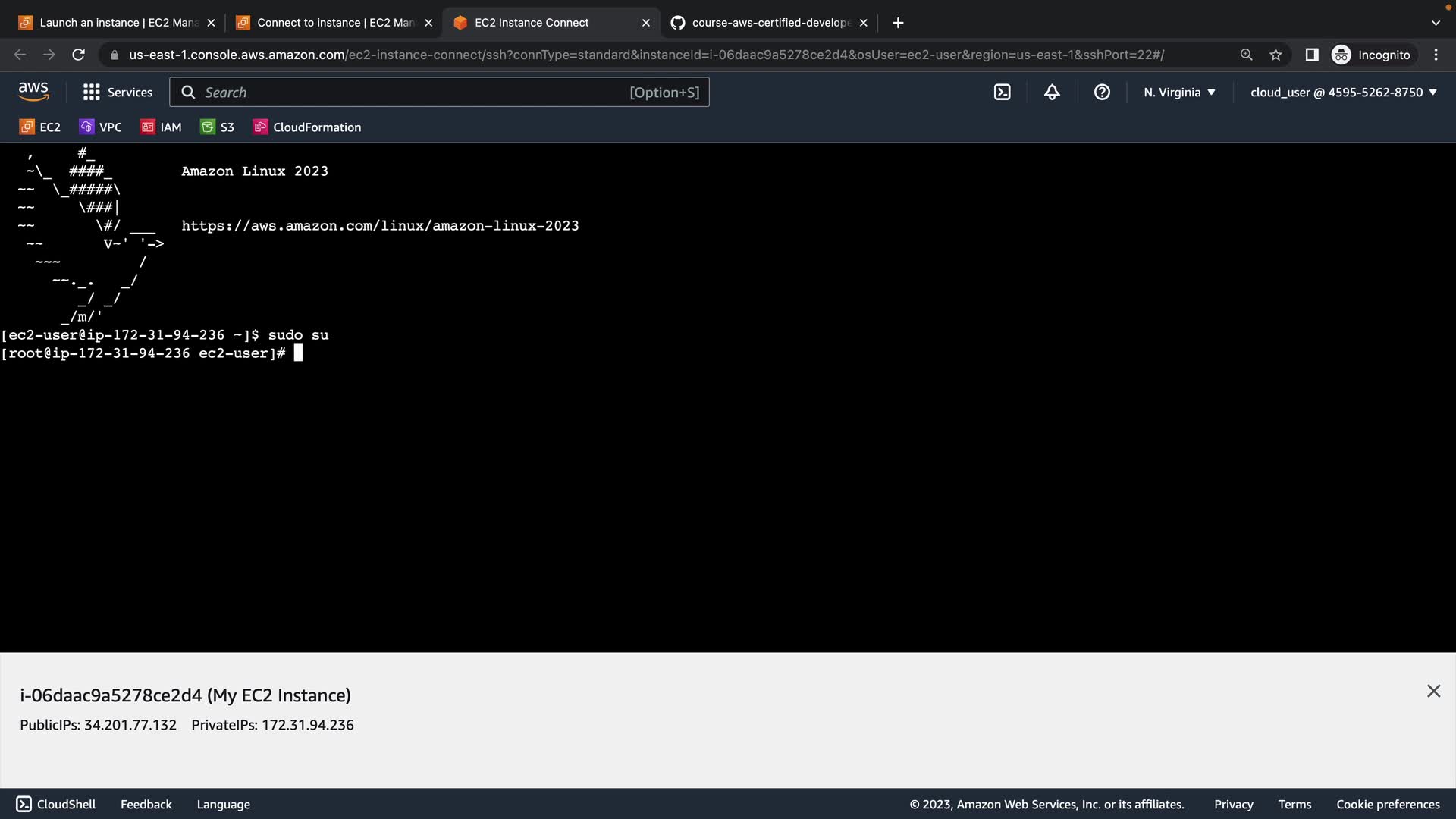Expand the N. Virginia region dropdown

(x=1179, y=93)
